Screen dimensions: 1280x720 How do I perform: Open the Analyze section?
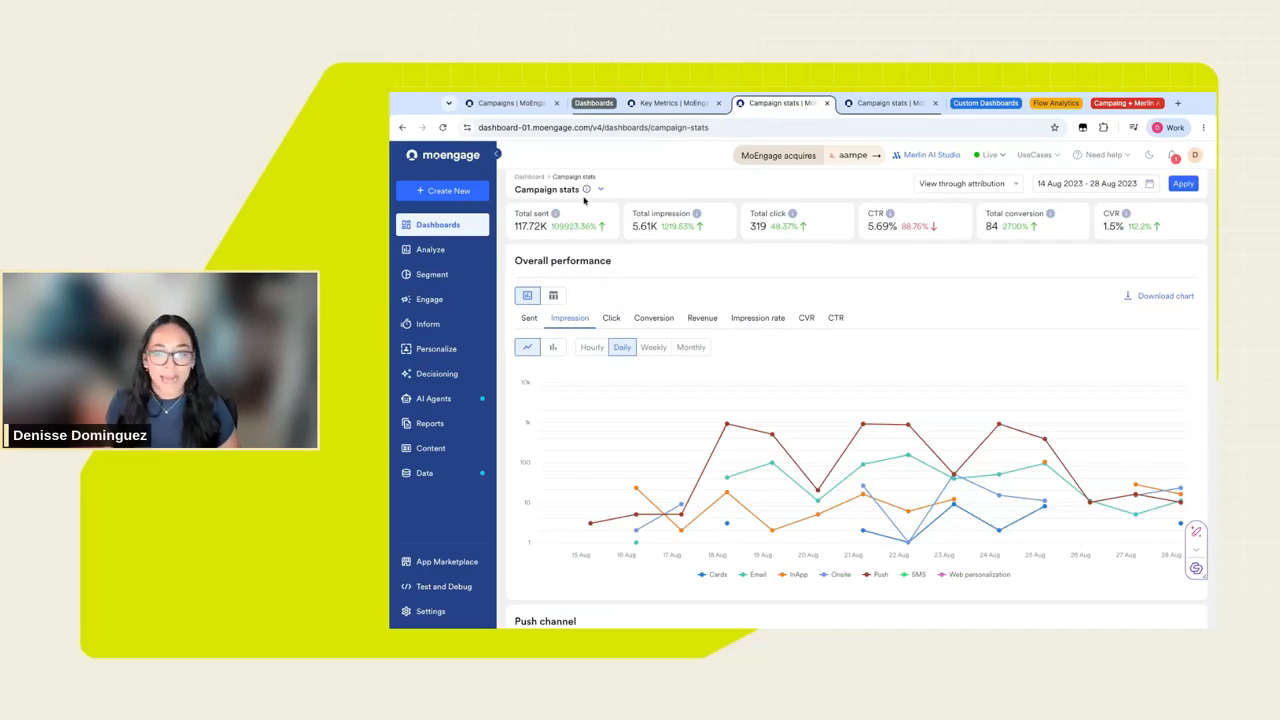pos(430,250)
